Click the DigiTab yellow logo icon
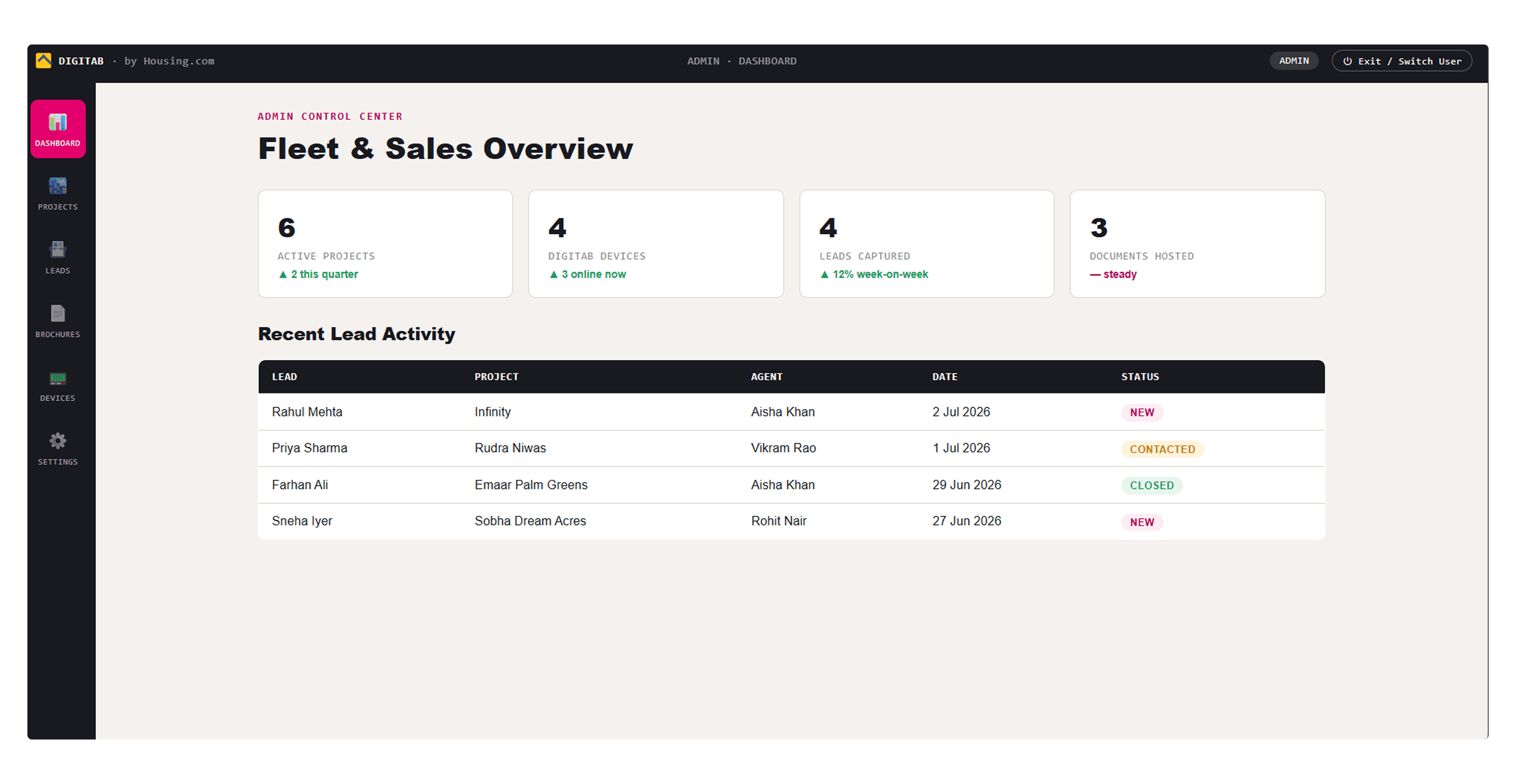 pyautogui.click(x=43, y=60)
